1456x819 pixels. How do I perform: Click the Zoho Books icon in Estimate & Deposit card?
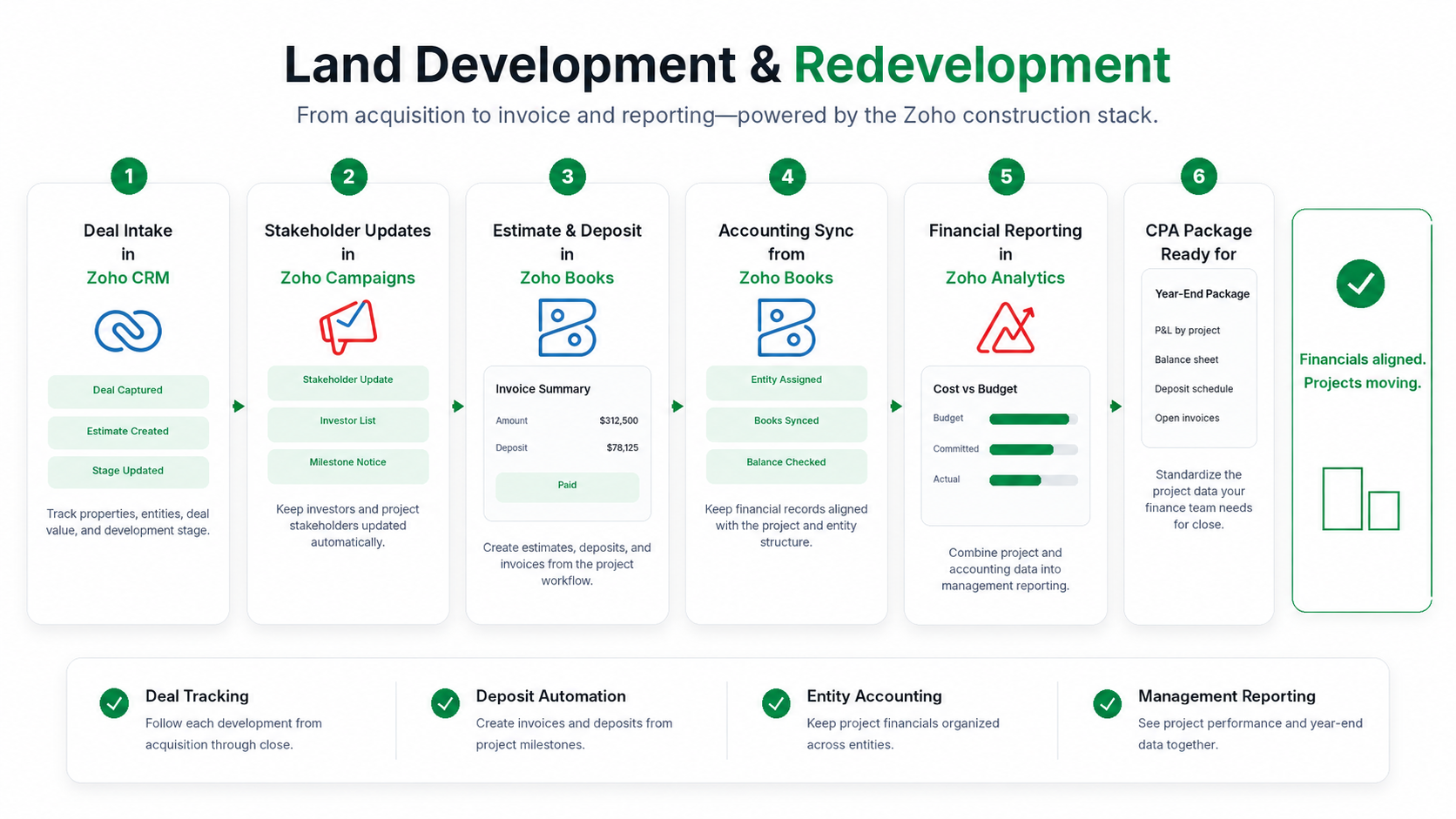pyautogui.click(x=567, y=328)
